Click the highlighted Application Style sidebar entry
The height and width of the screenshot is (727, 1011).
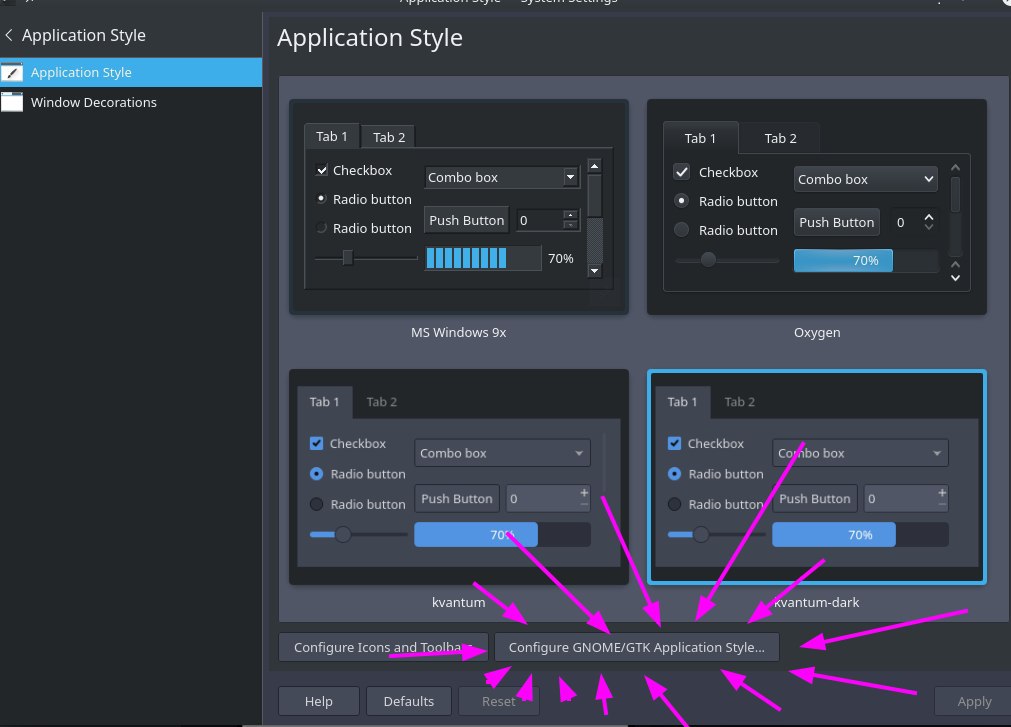tap(131, 72)
